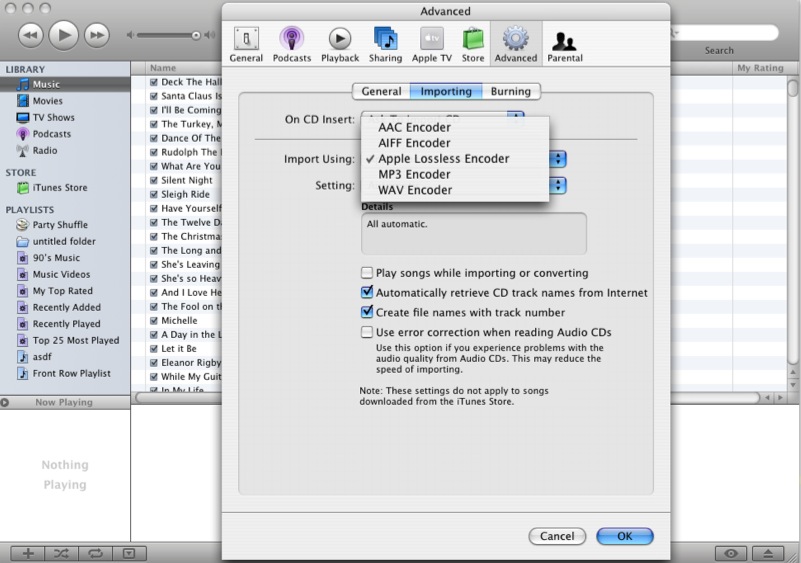This screenshot has height=563, width=801.
Task: Open the Apple TV preferences icon
Action: pyautogui.click(x=431, y=42)
